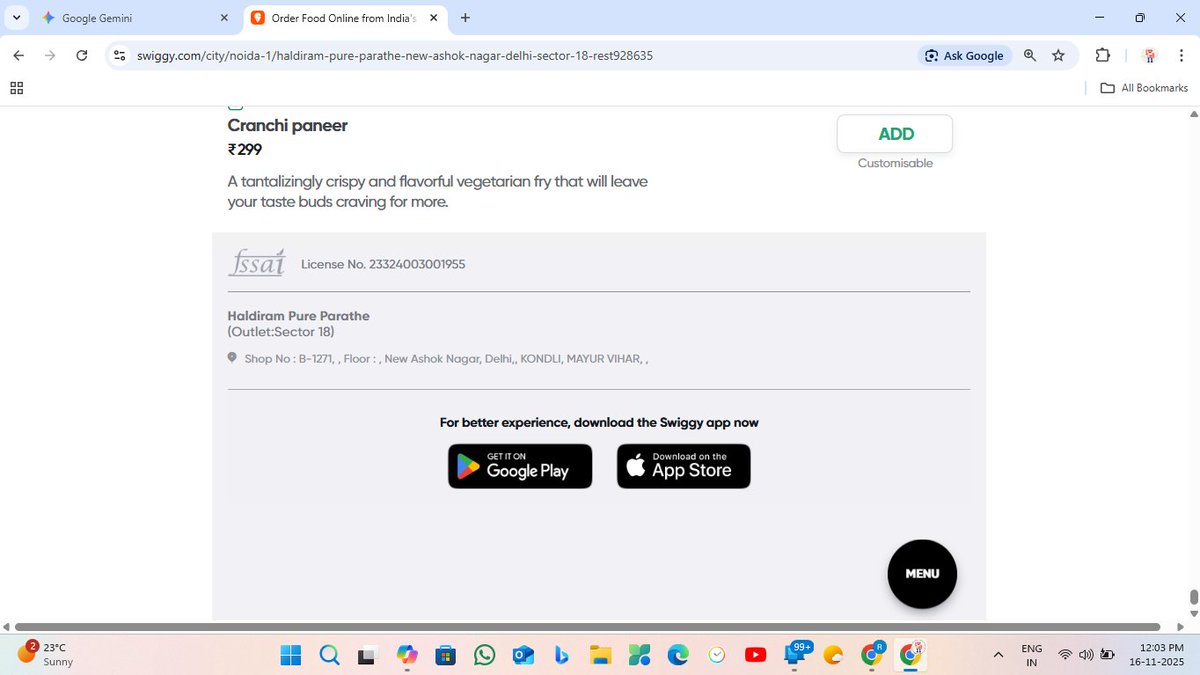
Task: Open the Get it on Google Play badge
Action: pyautogui.click(x=520, y=466)
